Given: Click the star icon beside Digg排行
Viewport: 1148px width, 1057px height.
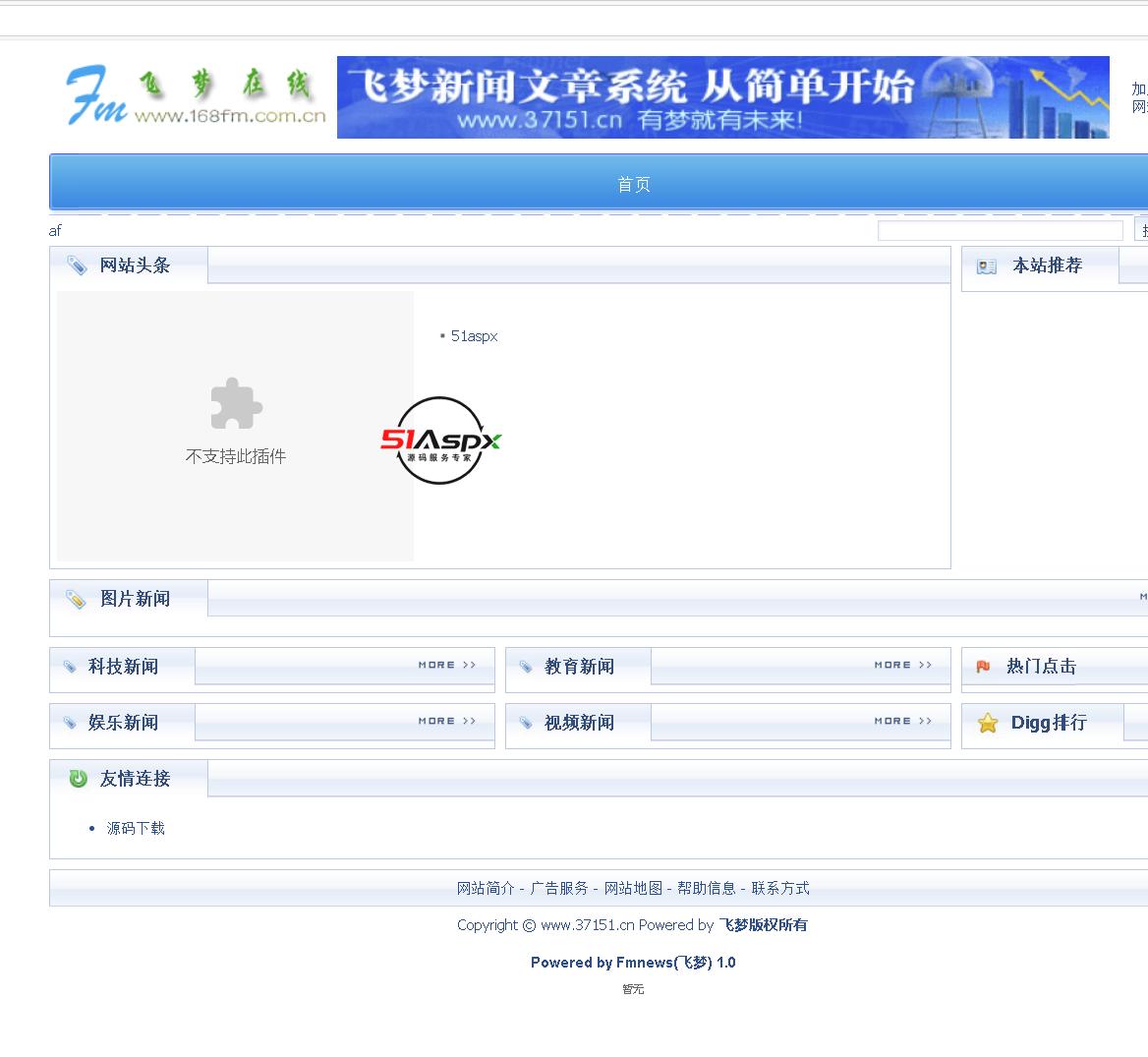Looking at the screenshot, I should click(988, 723).
